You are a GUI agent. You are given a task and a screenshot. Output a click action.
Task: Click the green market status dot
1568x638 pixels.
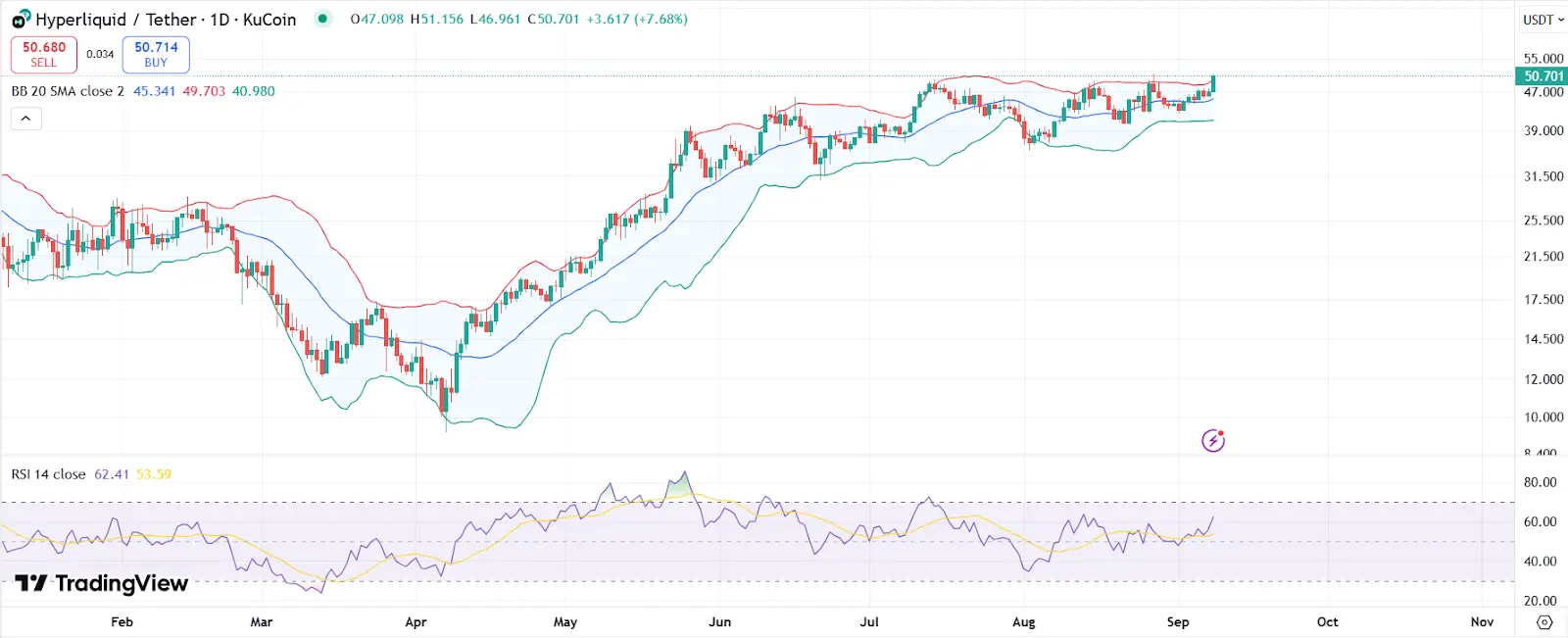(321, 19)
